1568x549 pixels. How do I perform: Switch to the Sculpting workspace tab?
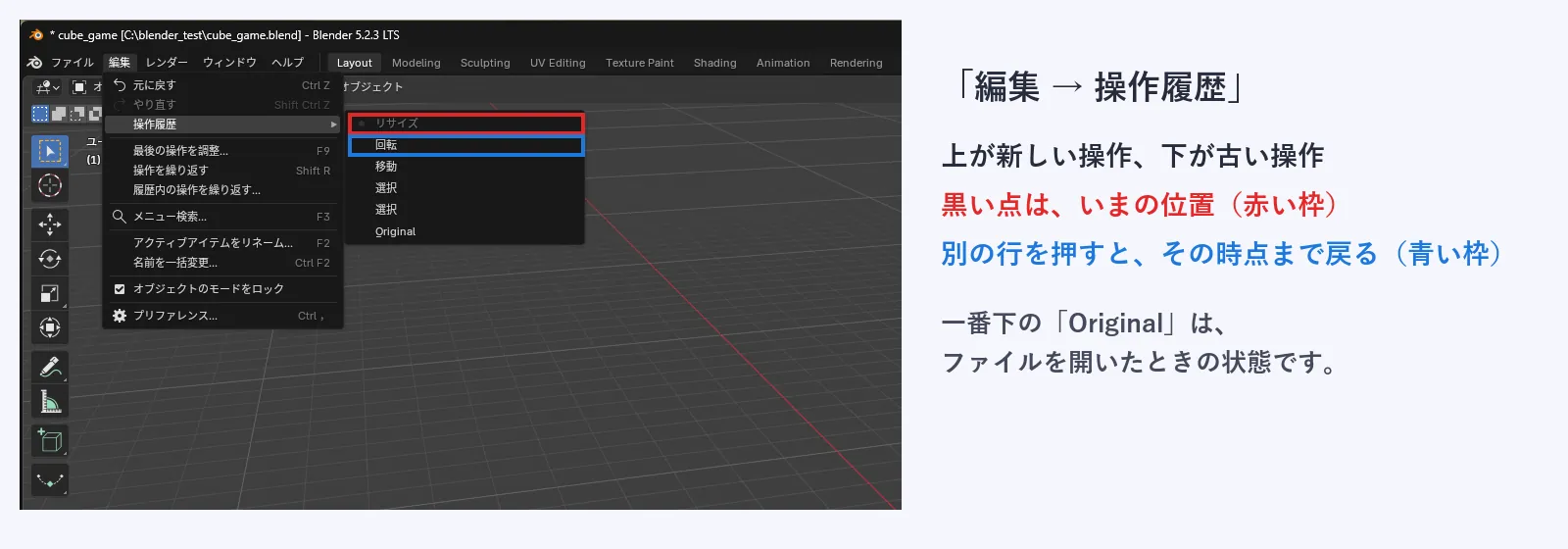(x=485, y=63)
